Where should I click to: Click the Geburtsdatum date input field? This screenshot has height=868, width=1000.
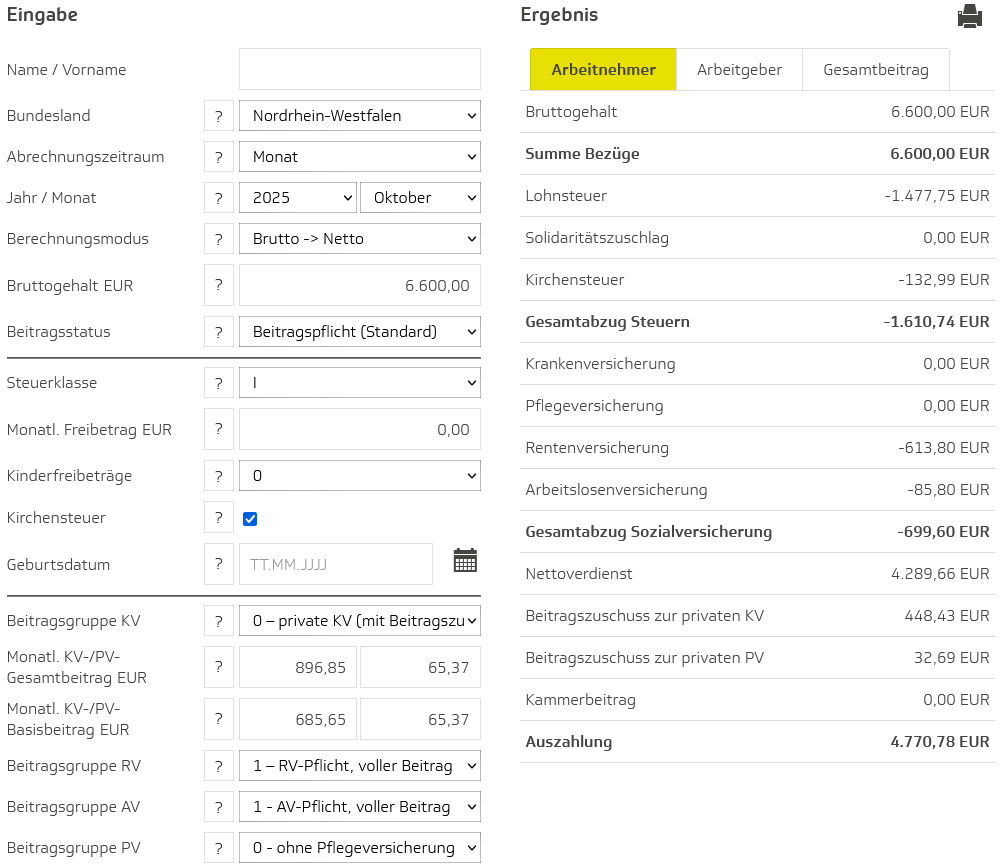pyautogui.click(x=335, y=564)
